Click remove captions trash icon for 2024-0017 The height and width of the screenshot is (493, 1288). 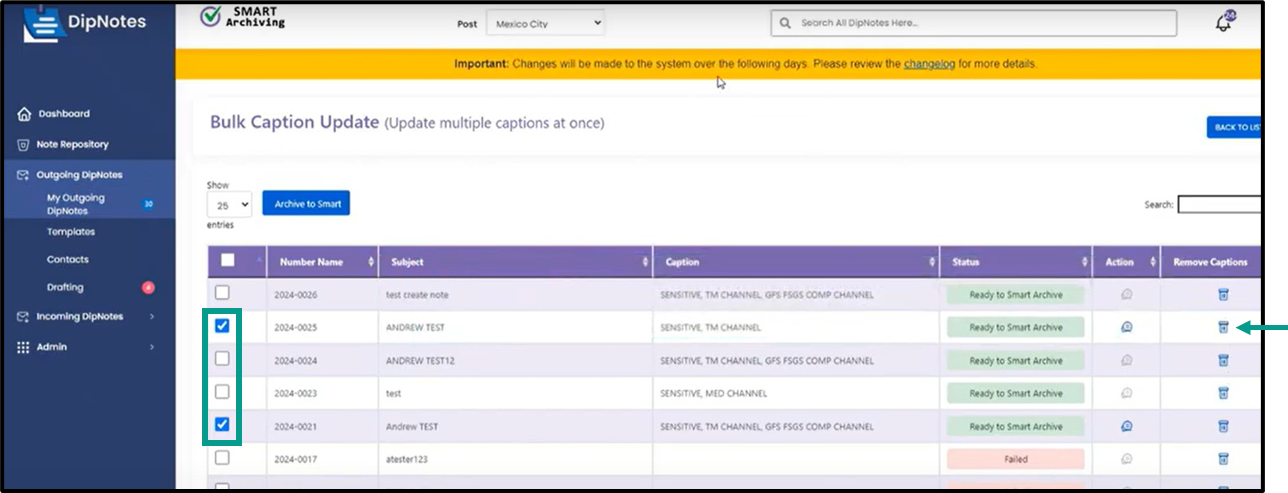(1223, 459)
